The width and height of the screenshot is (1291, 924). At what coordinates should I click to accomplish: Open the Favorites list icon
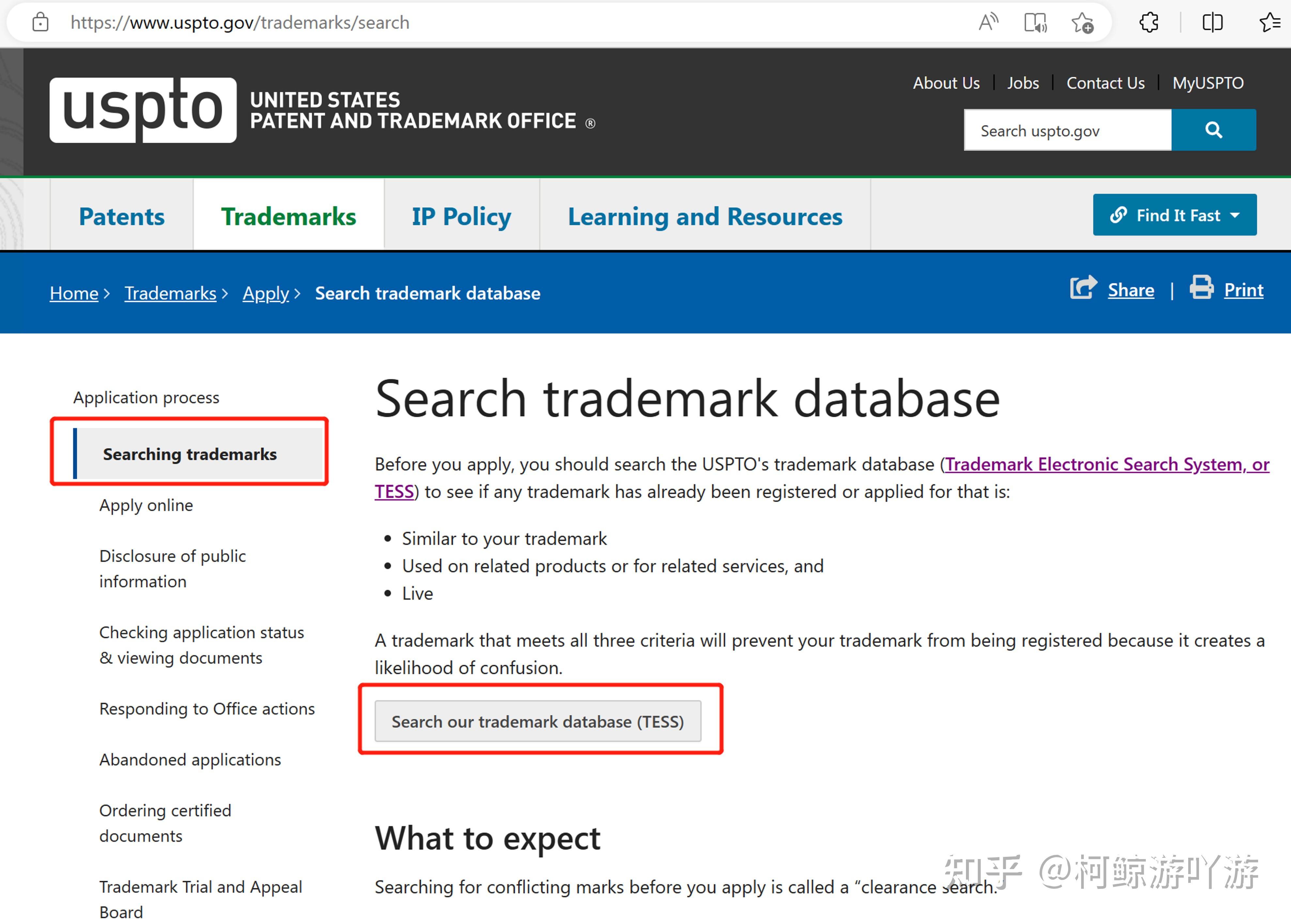[1269, 22]
